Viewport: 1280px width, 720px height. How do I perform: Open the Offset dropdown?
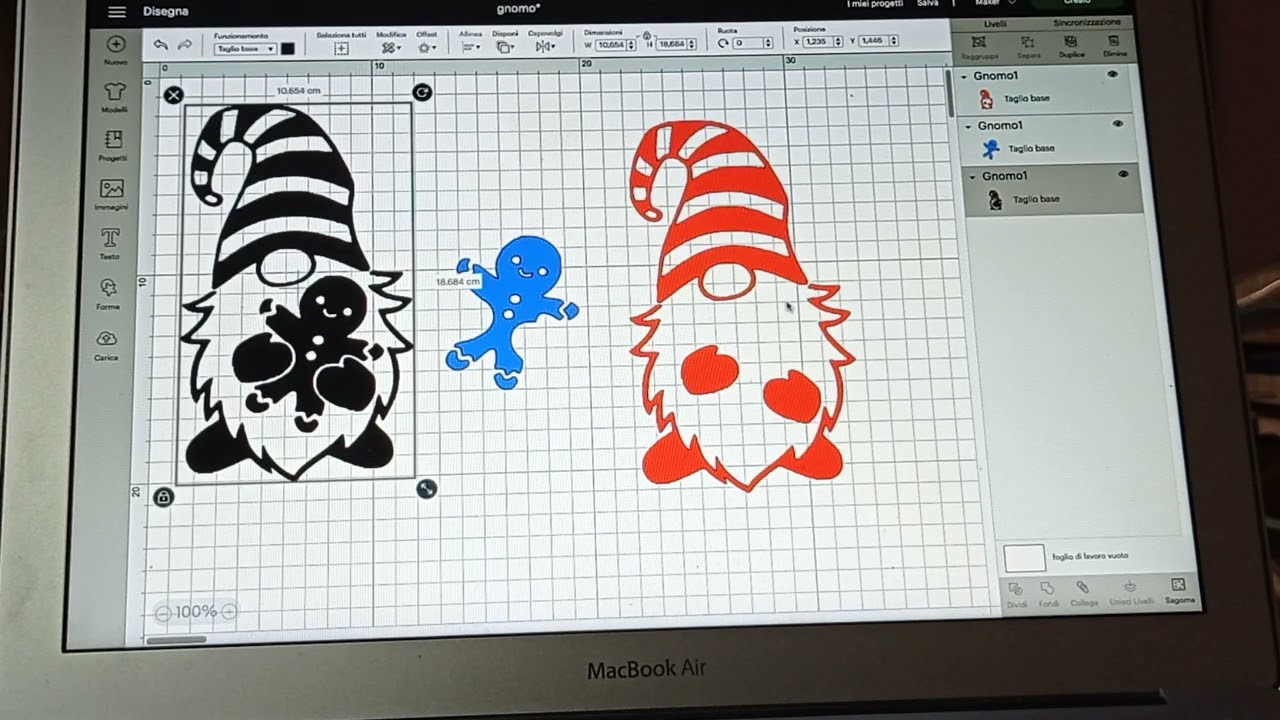[426, 47]
